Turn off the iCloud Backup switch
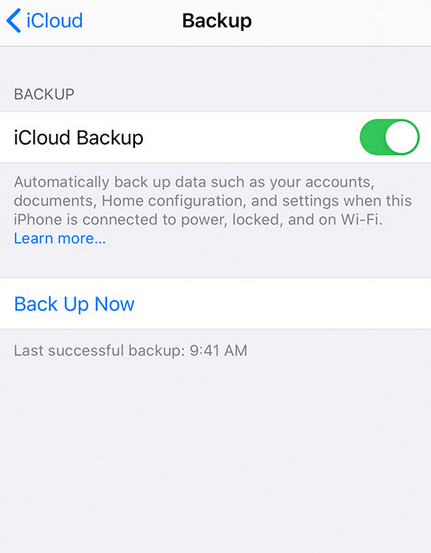 389,137
